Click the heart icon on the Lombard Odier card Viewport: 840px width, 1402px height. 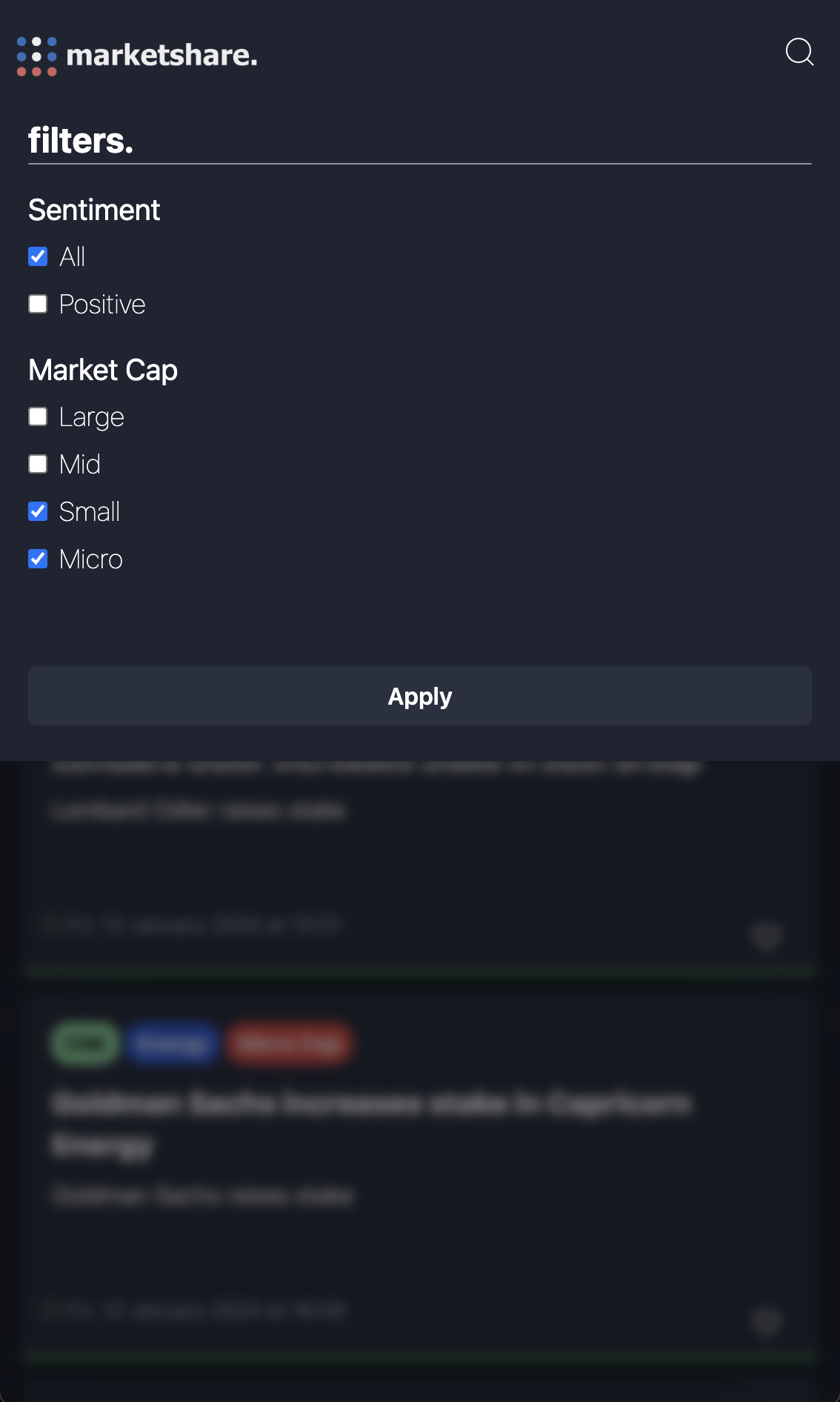(x=767, y=936)
